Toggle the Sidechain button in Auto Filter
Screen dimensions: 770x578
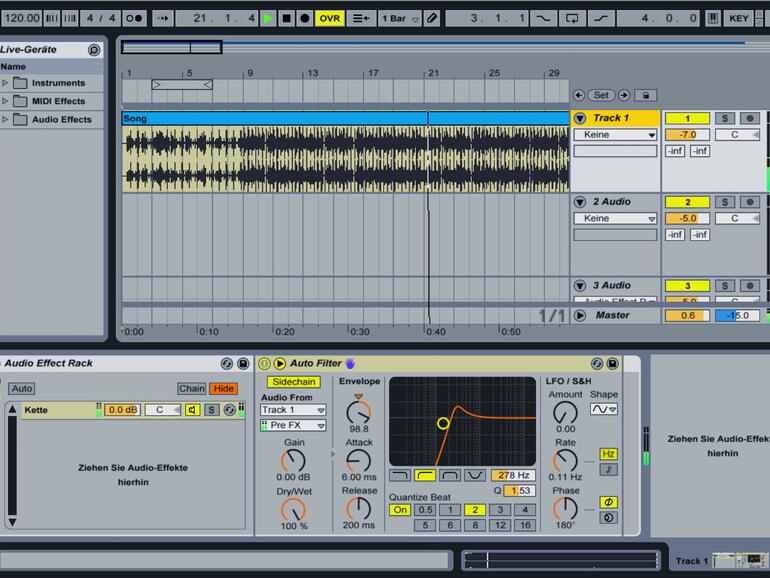(x=293, y=382)
